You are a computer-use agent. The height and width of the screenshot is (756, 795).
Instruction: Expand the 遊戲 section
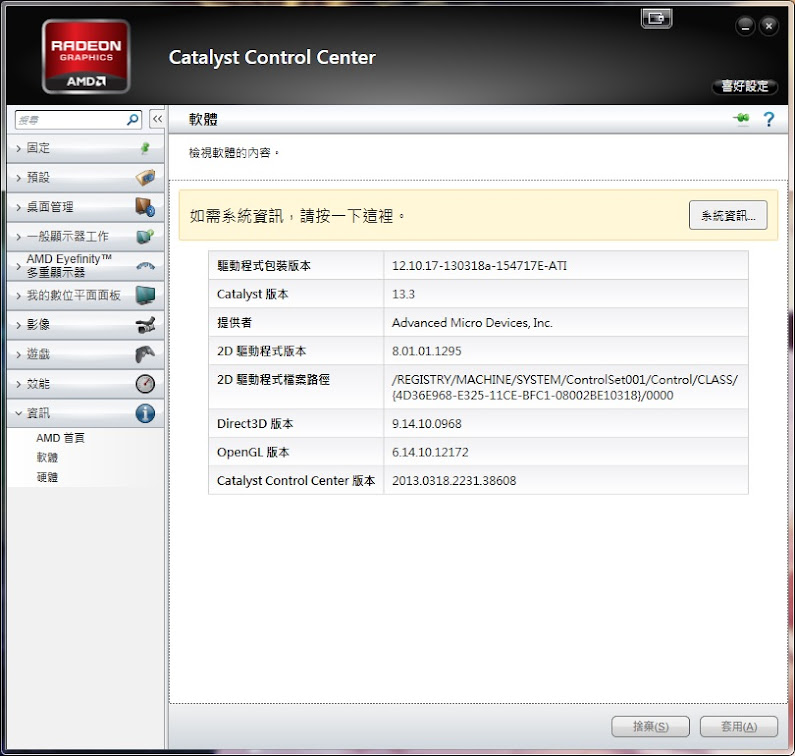(x=85, y=354)
